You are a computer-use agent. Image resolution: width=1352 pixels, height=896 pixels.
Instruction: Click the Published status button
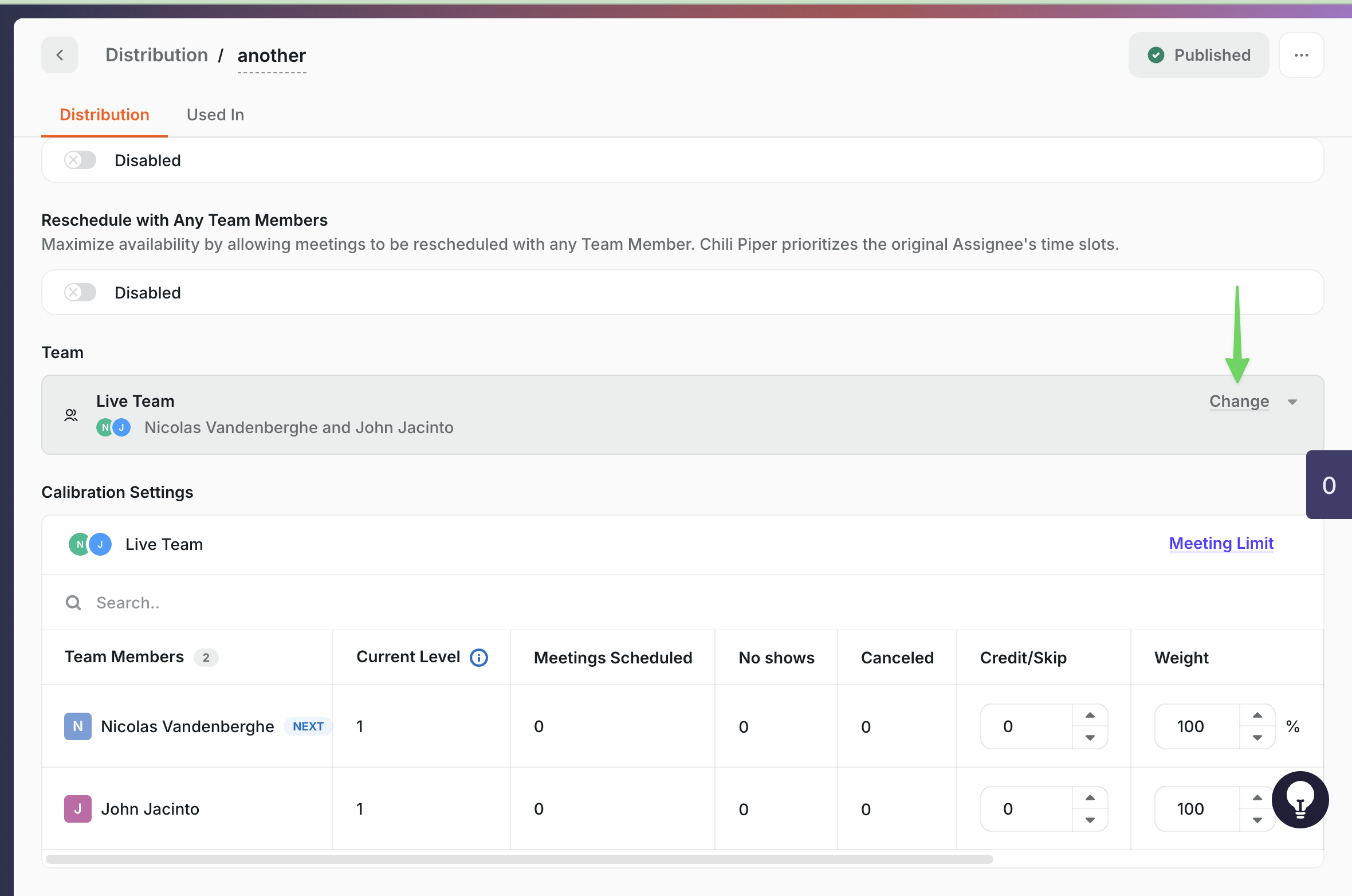tap(1198, 55)
